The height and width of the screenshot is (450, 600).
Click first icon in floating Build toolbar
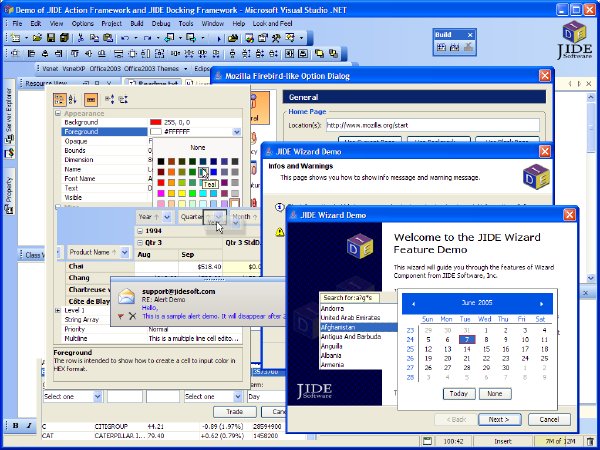click(442, 47)
